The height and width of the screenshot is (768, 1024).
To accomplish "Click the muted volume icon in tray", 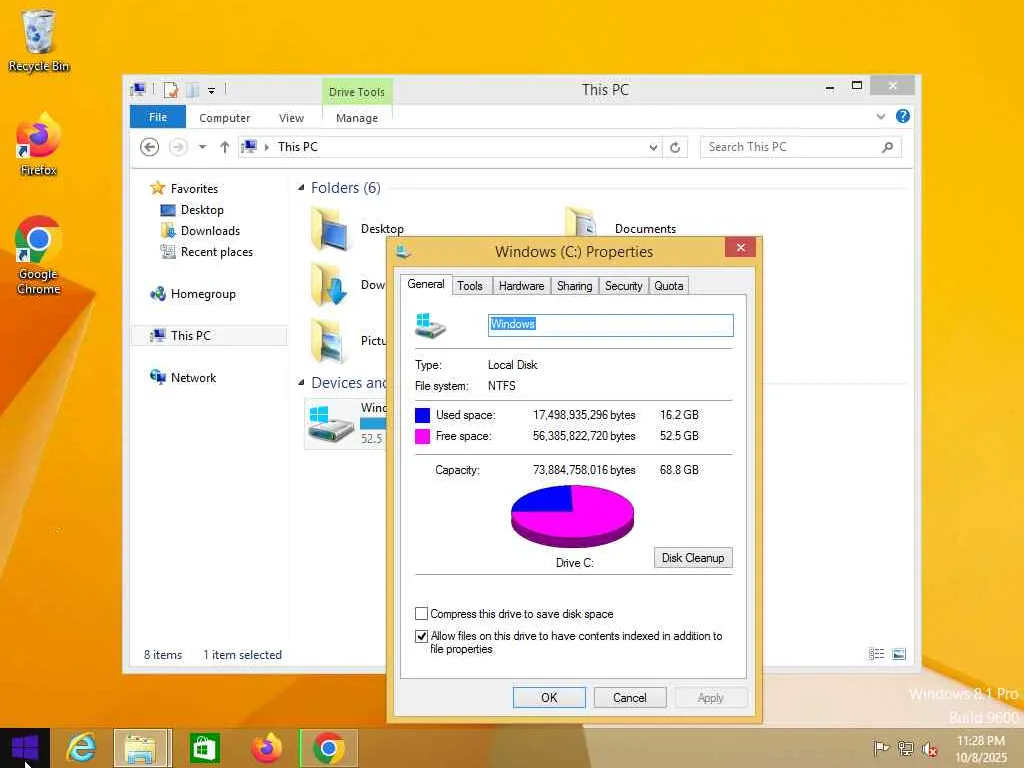I will (930, 748).
